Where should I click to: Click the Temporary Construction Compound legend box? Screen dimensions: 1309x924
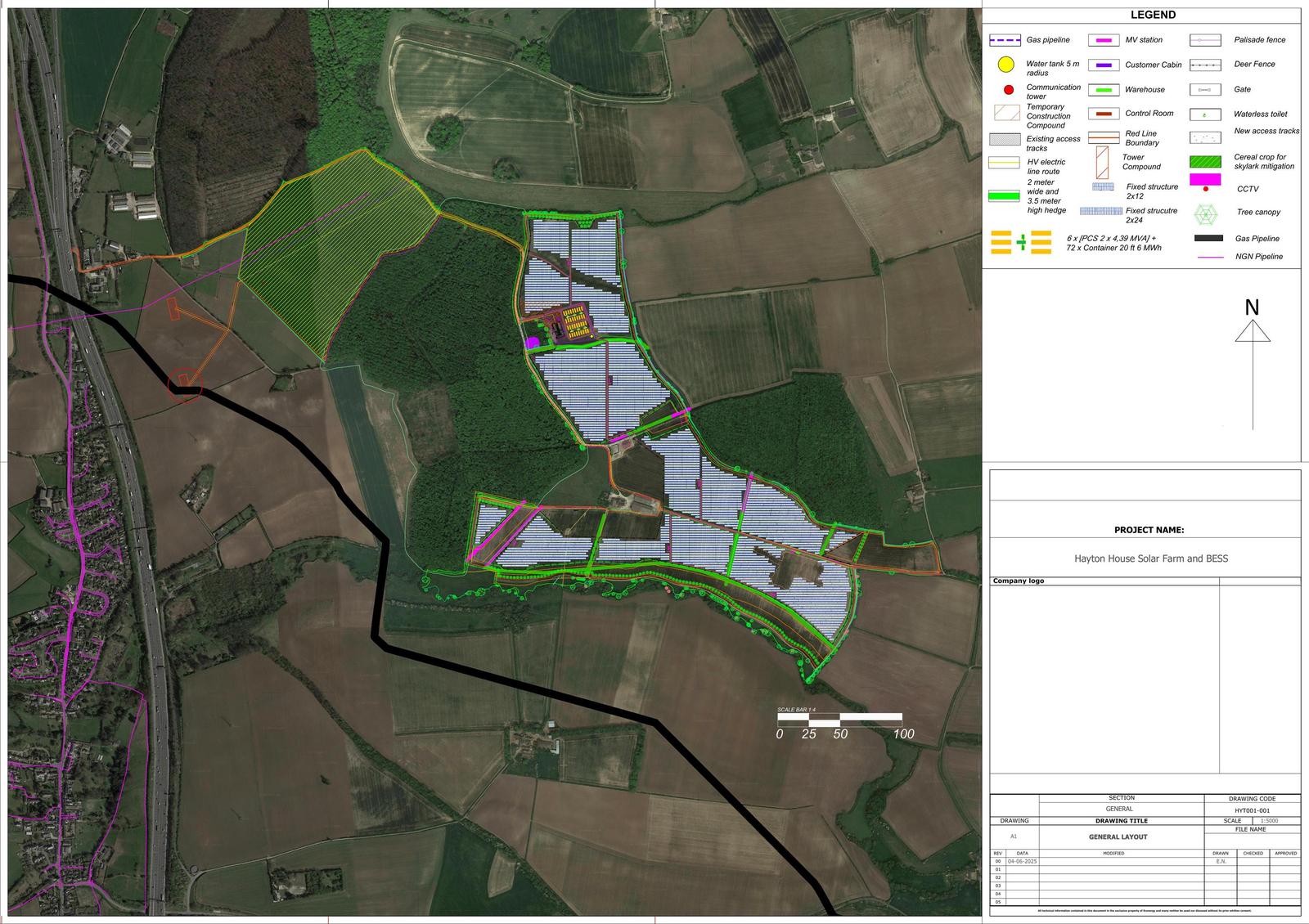click(1005, 113)
